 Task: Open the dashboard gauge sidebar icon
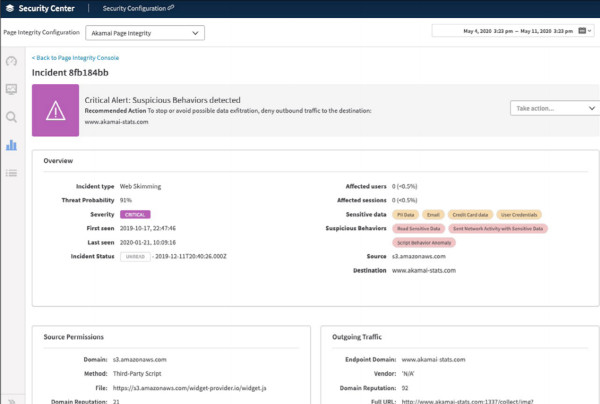coord(11,61)
